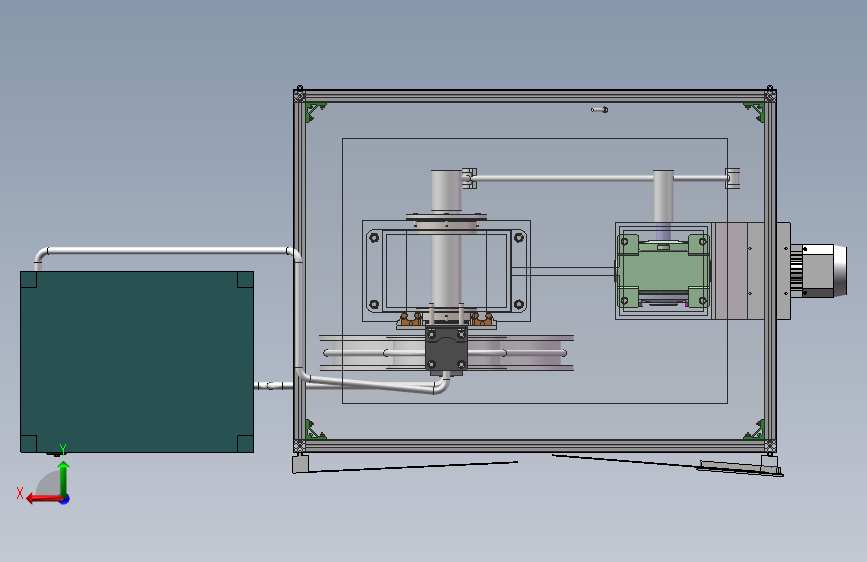Select the top-right green corner bracket

tap(755, 111)
